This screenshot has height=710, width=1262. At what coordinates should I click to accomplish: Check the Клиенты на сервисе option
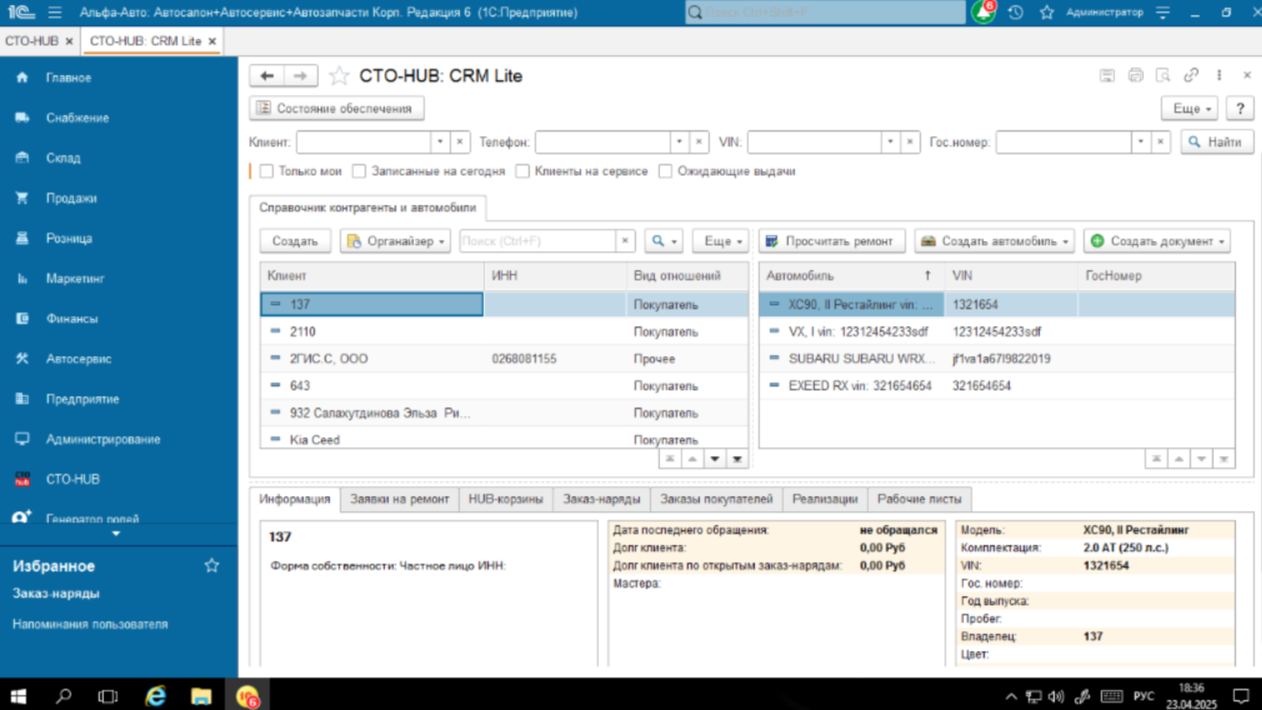pos(522,171)
